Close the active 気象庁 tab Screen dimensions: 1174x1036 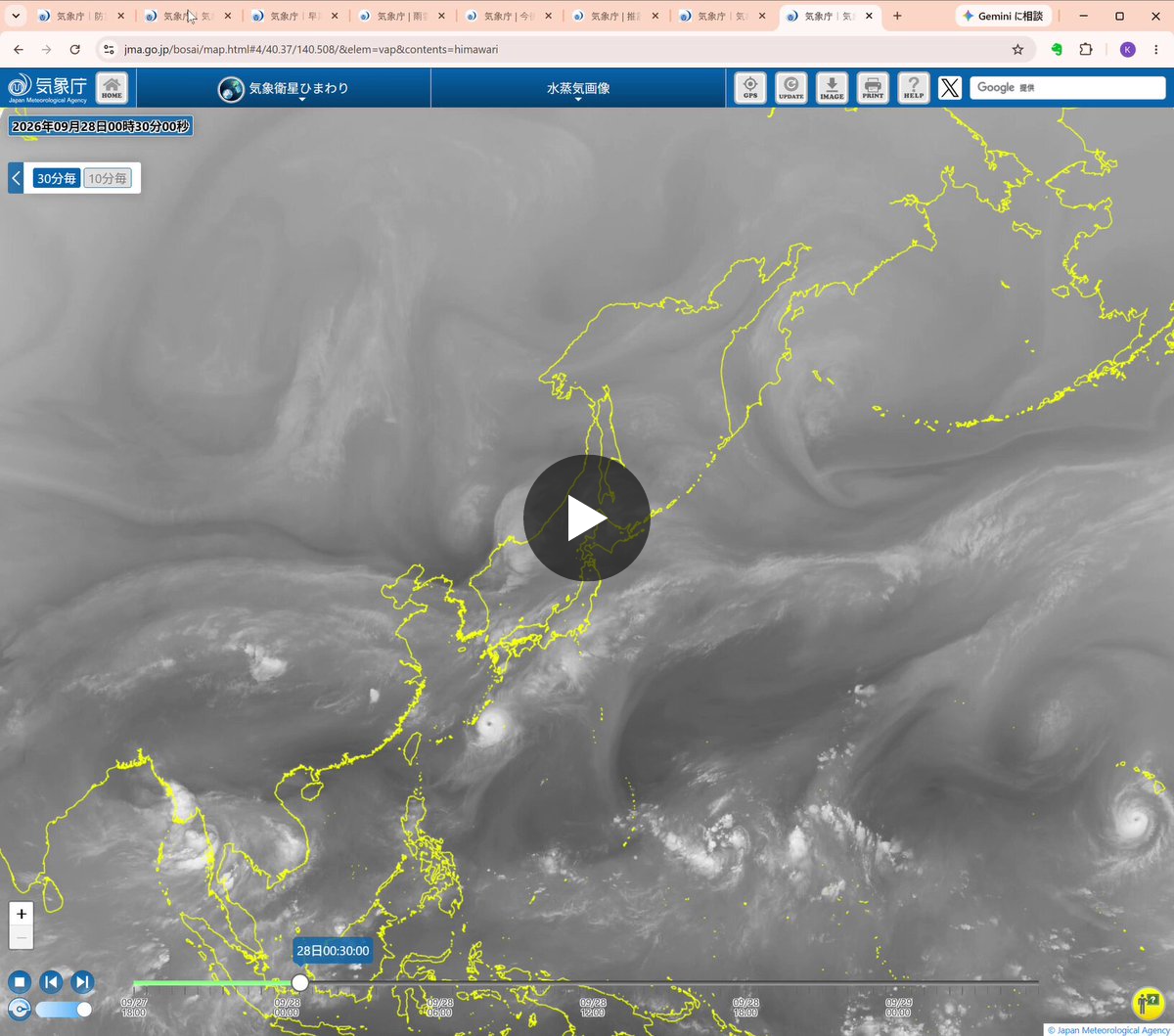(x=868, y=16)
